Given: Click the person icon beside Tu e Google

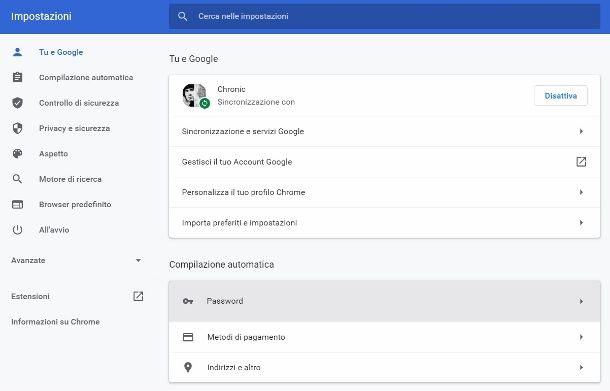Looking at the screenshot, I should [x=17, y=52].
